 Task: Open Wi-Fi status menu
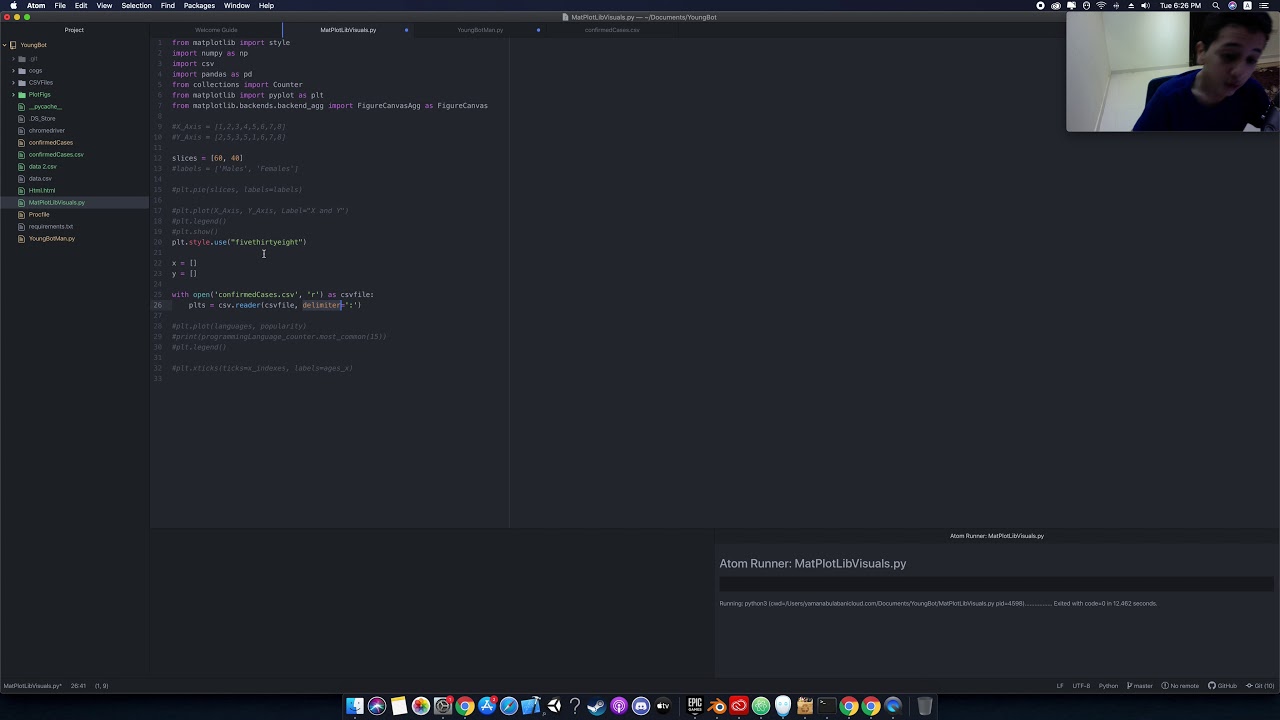coord(1101,6)
